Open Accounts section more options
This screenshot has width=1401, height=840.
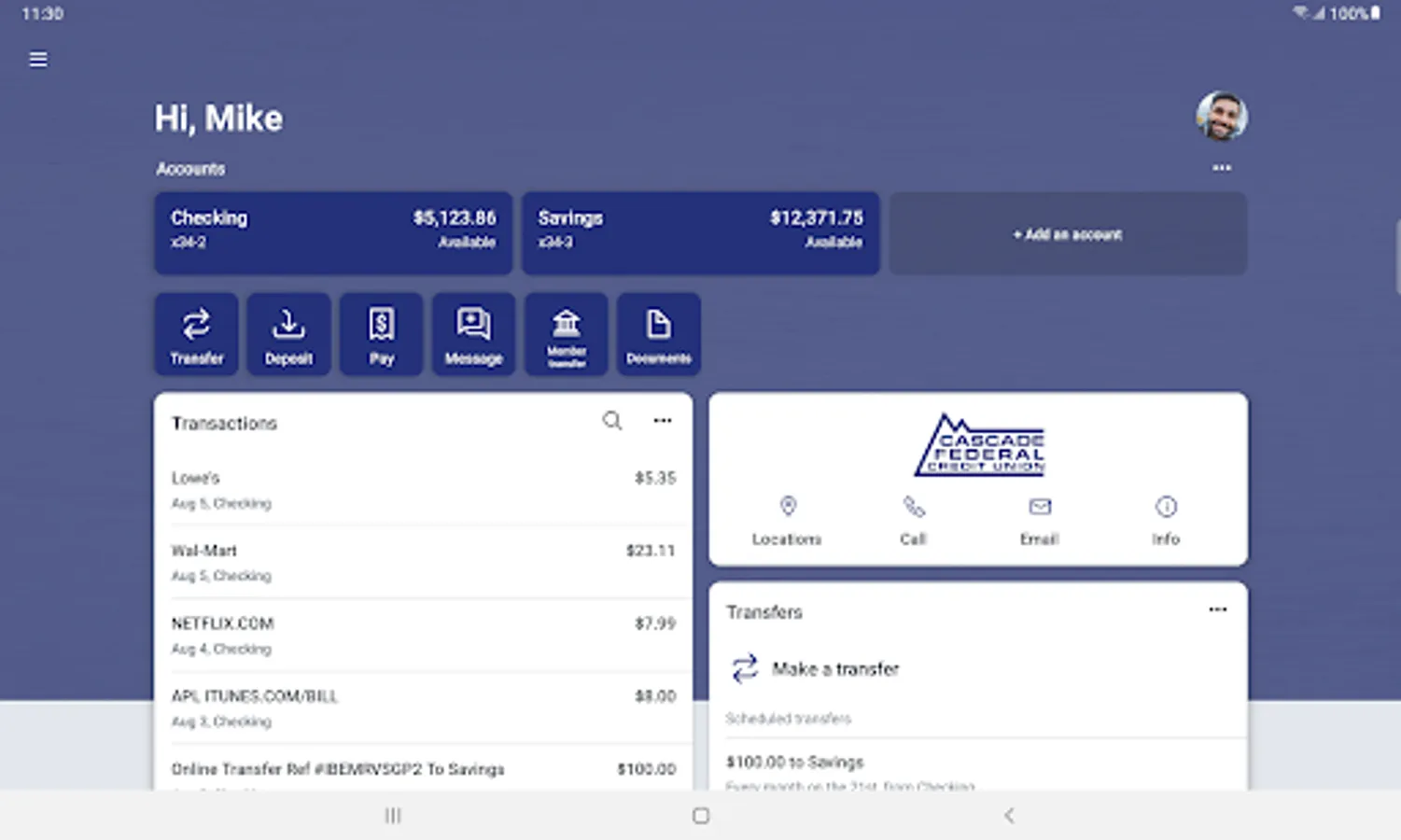point(1222,168)
